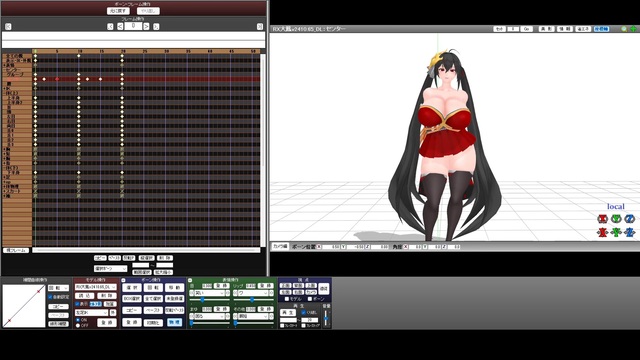Jump to the first frame arrow

(8, 27)
